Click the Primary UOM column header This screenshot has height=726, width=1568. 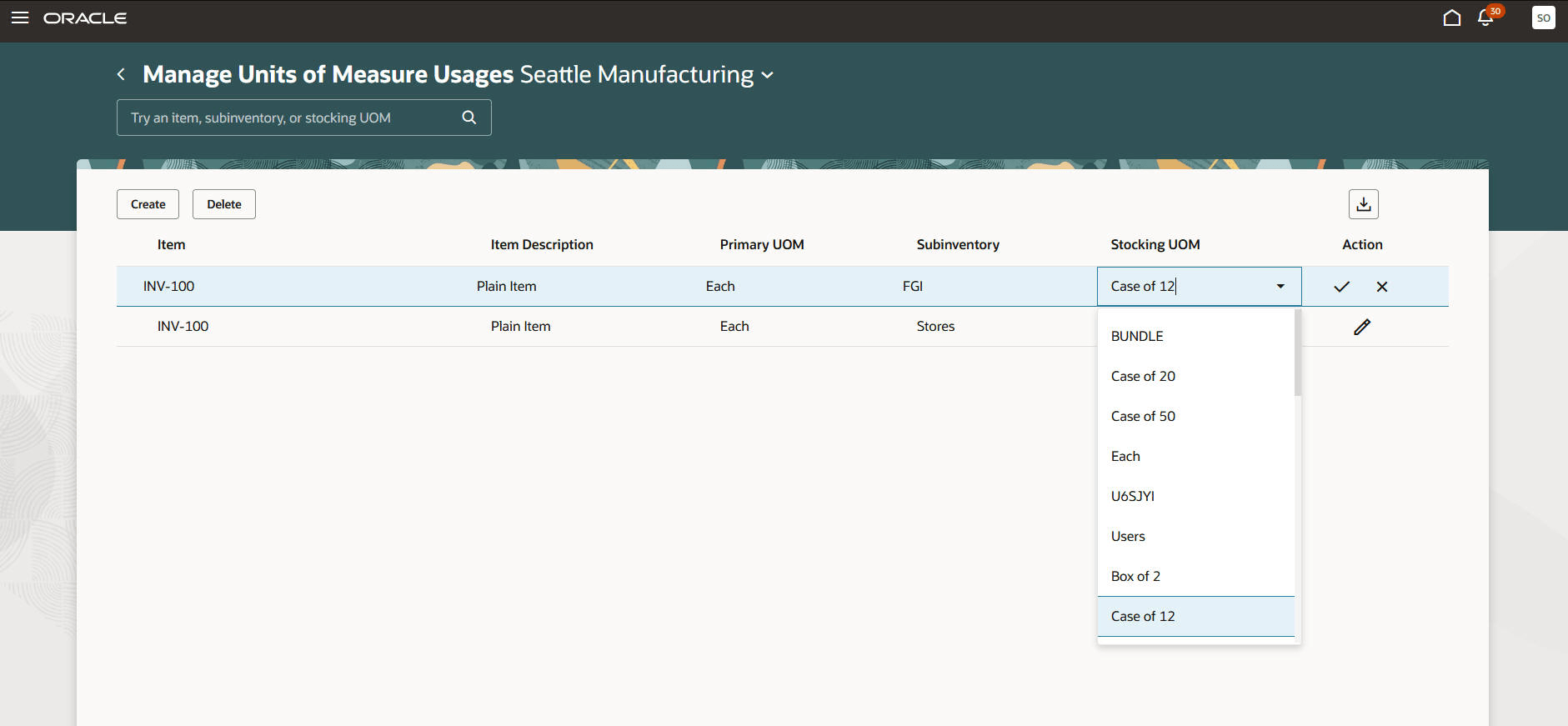762,245
